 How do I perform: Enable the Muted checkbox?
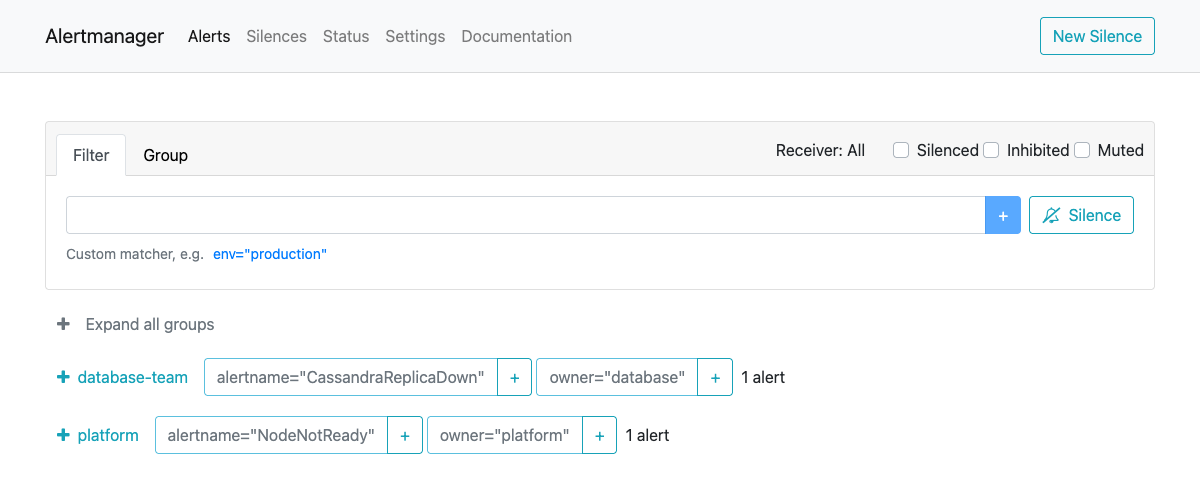coord(1082,150)
